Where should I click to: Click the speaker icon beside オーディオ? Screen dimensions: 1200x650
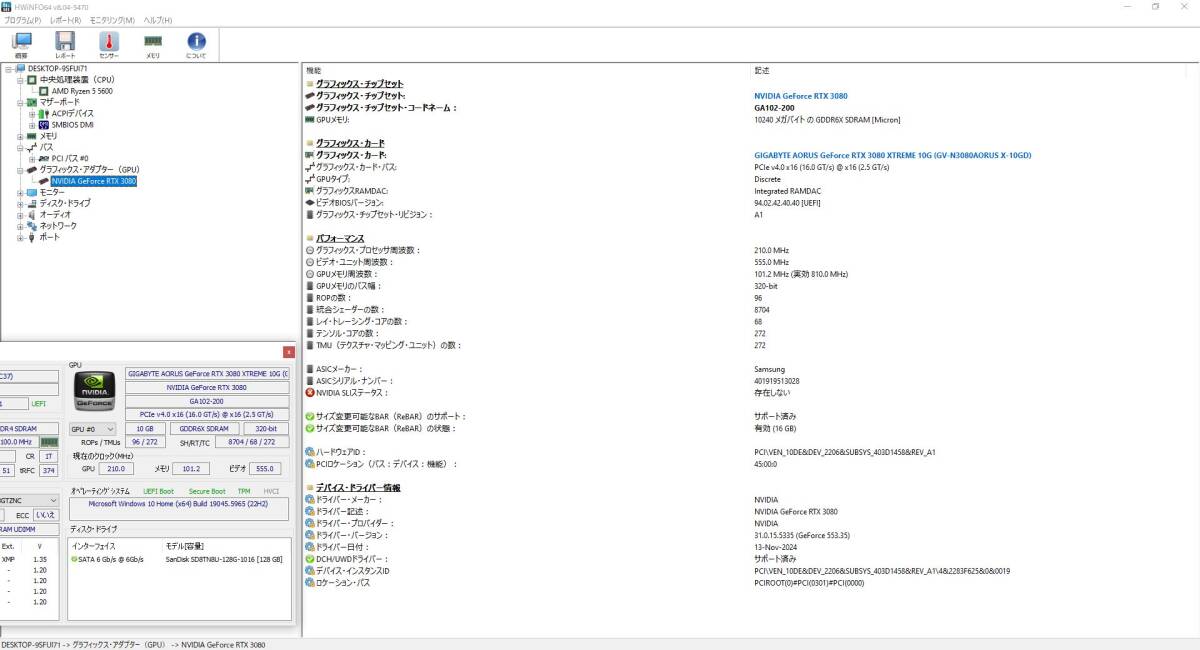click(32, 214)
